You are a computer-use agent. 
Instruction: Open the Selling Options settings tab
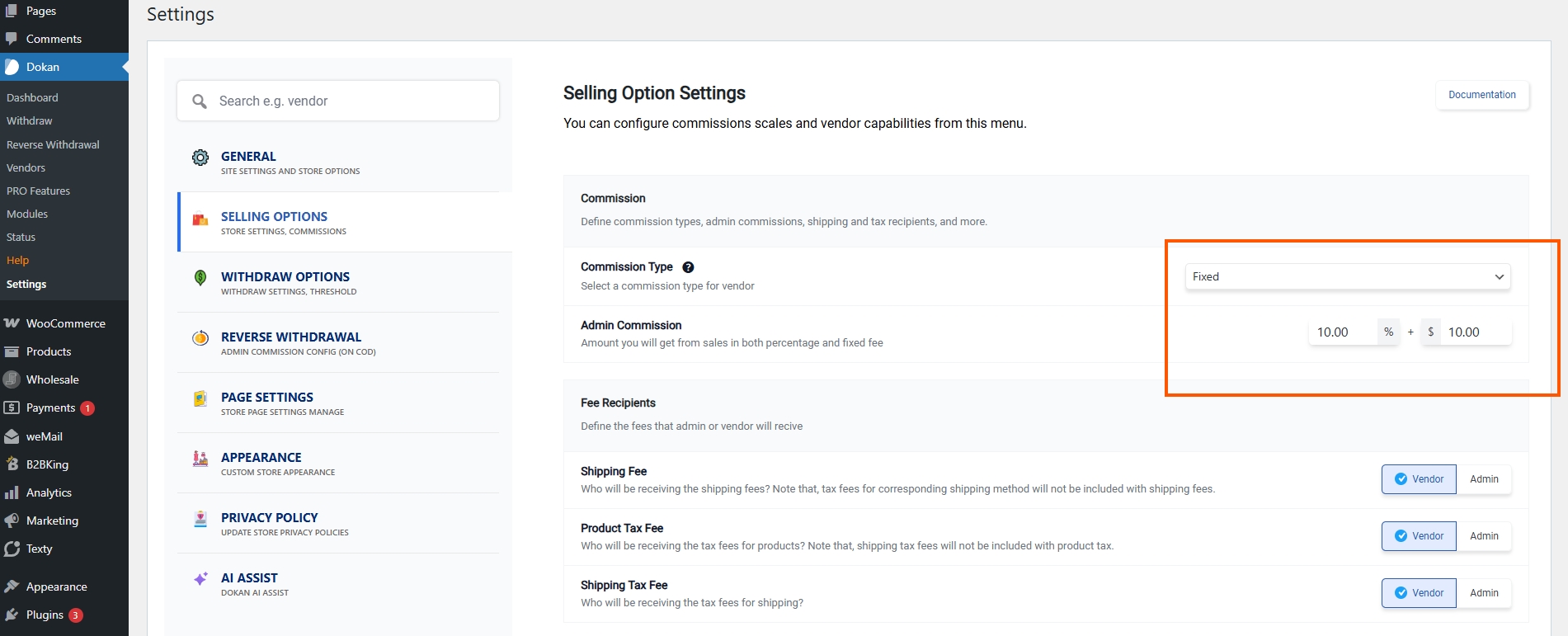(274, 223)
